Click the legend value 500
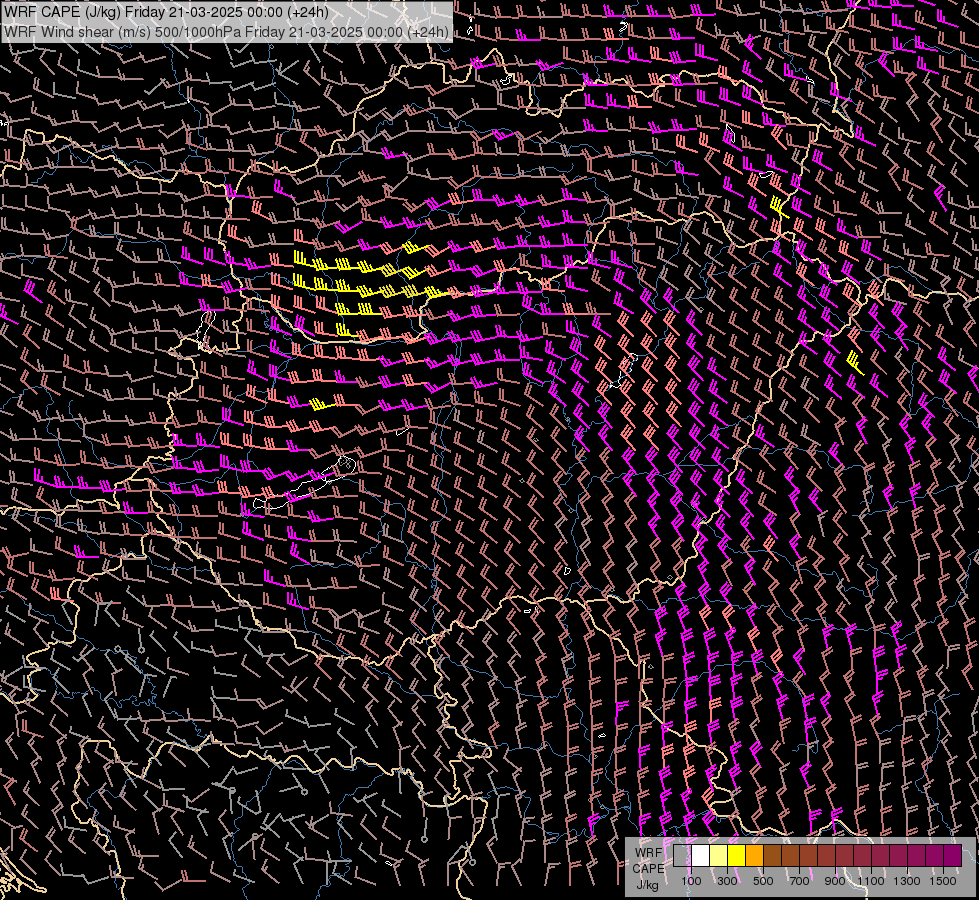The image size is (979, 900). point(763,881)
